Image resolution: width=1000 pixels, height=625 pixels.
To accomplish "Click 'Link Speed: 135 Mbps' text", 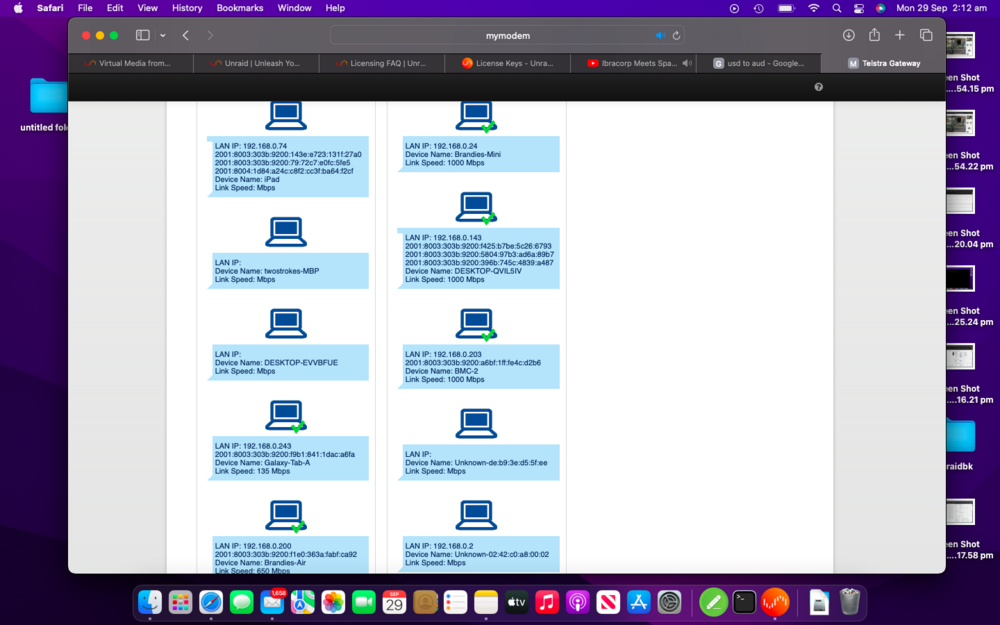I will pos(252,471).
